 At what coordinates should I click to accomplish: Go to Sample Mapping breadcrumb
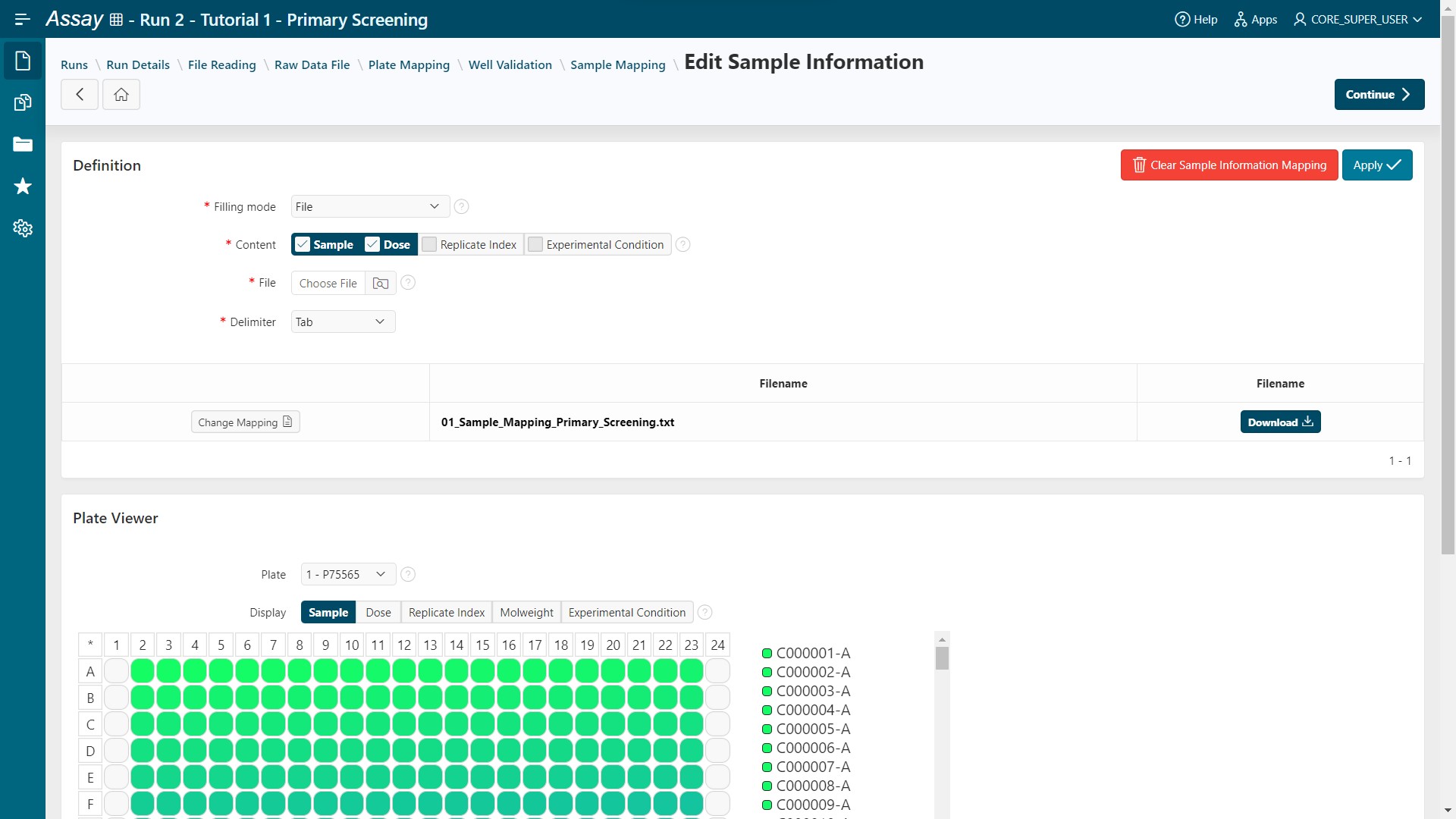pyautogui.click(x=618, y=65)
